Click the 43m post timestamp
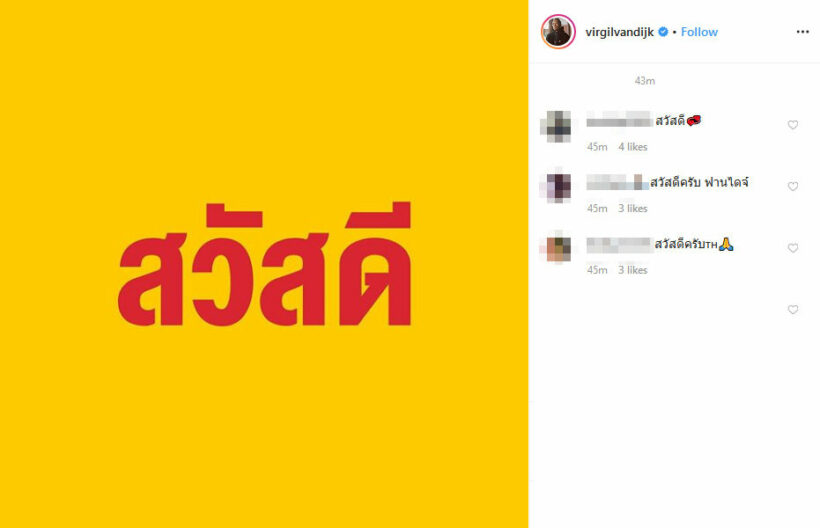 (x=645, y=81)
